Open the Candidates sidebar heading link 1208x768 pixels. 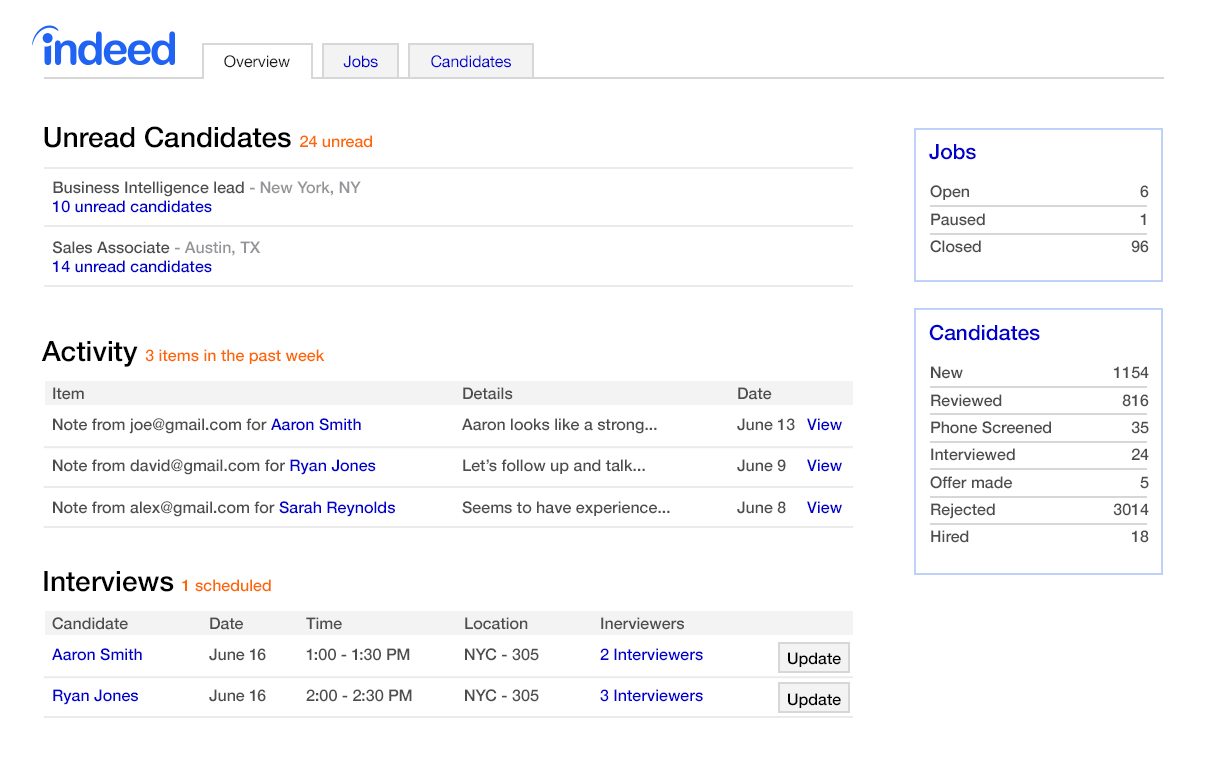coord(984,333)
